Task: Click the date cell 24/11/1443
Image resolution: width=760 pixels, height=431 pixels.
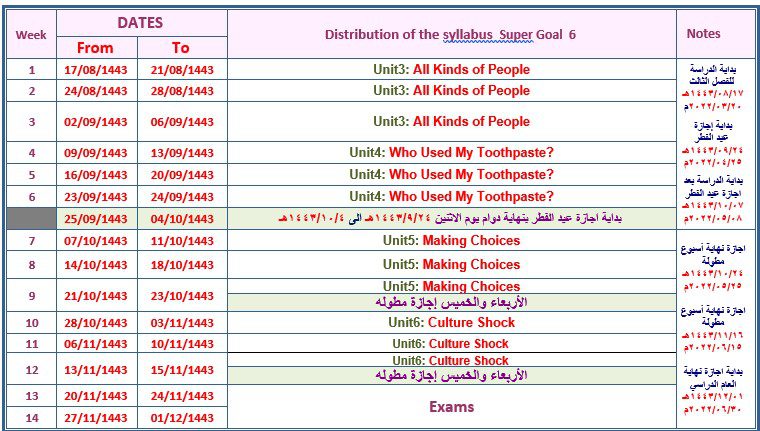Action: click(182, 397)
